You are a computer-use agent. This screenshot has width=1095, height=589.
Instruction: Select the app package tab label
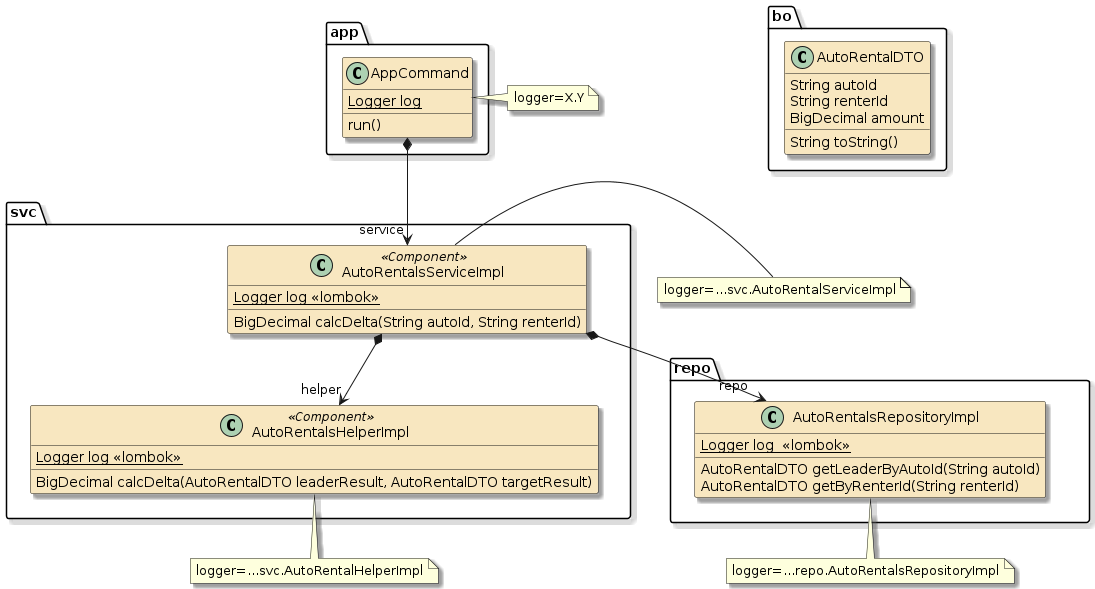point(344,32)
